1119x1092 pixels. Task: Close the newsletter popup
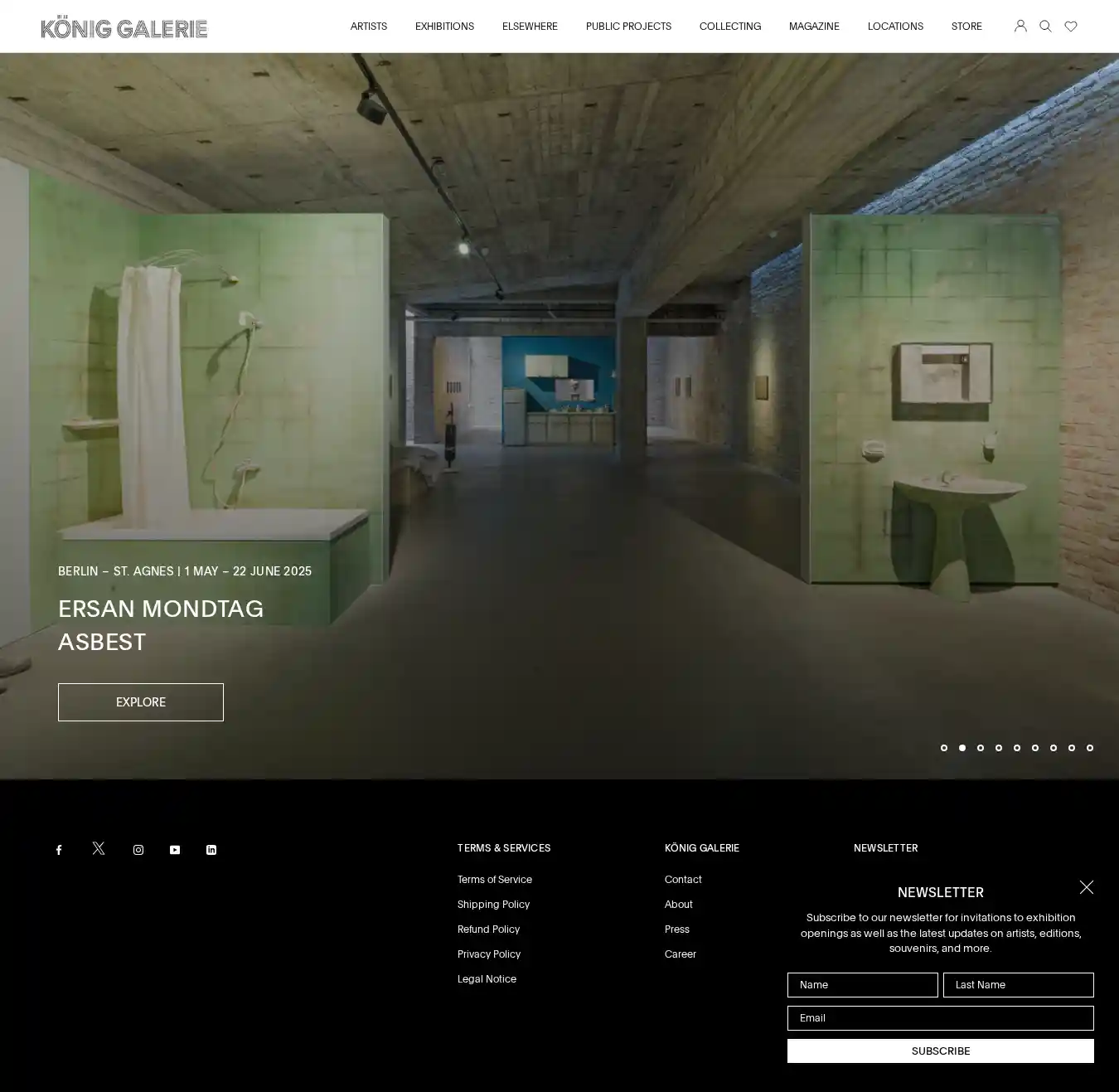(x=1087, y=887)
